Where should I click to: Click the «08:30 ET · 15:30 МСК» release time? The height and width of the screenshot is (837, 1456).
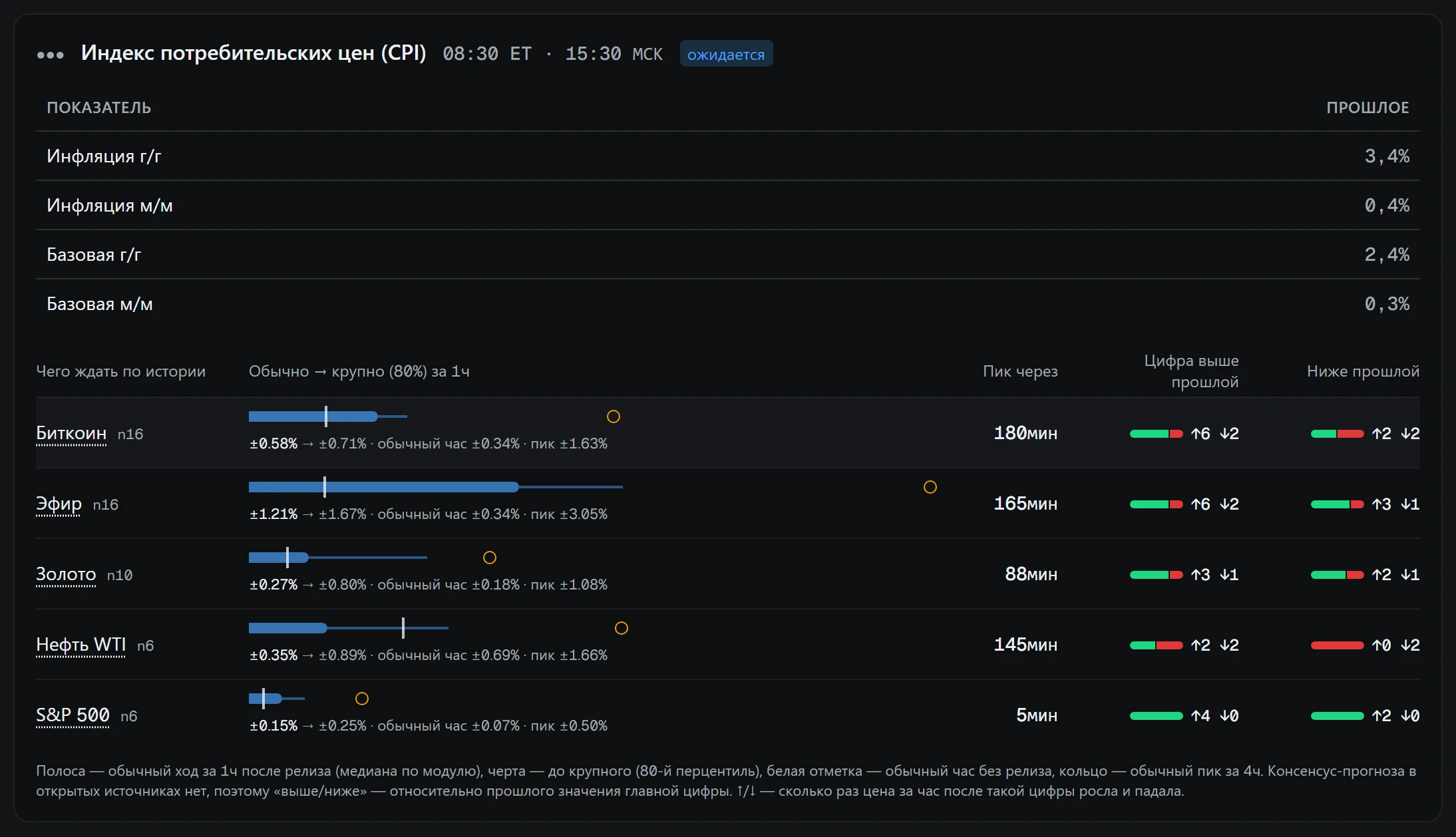553,54
